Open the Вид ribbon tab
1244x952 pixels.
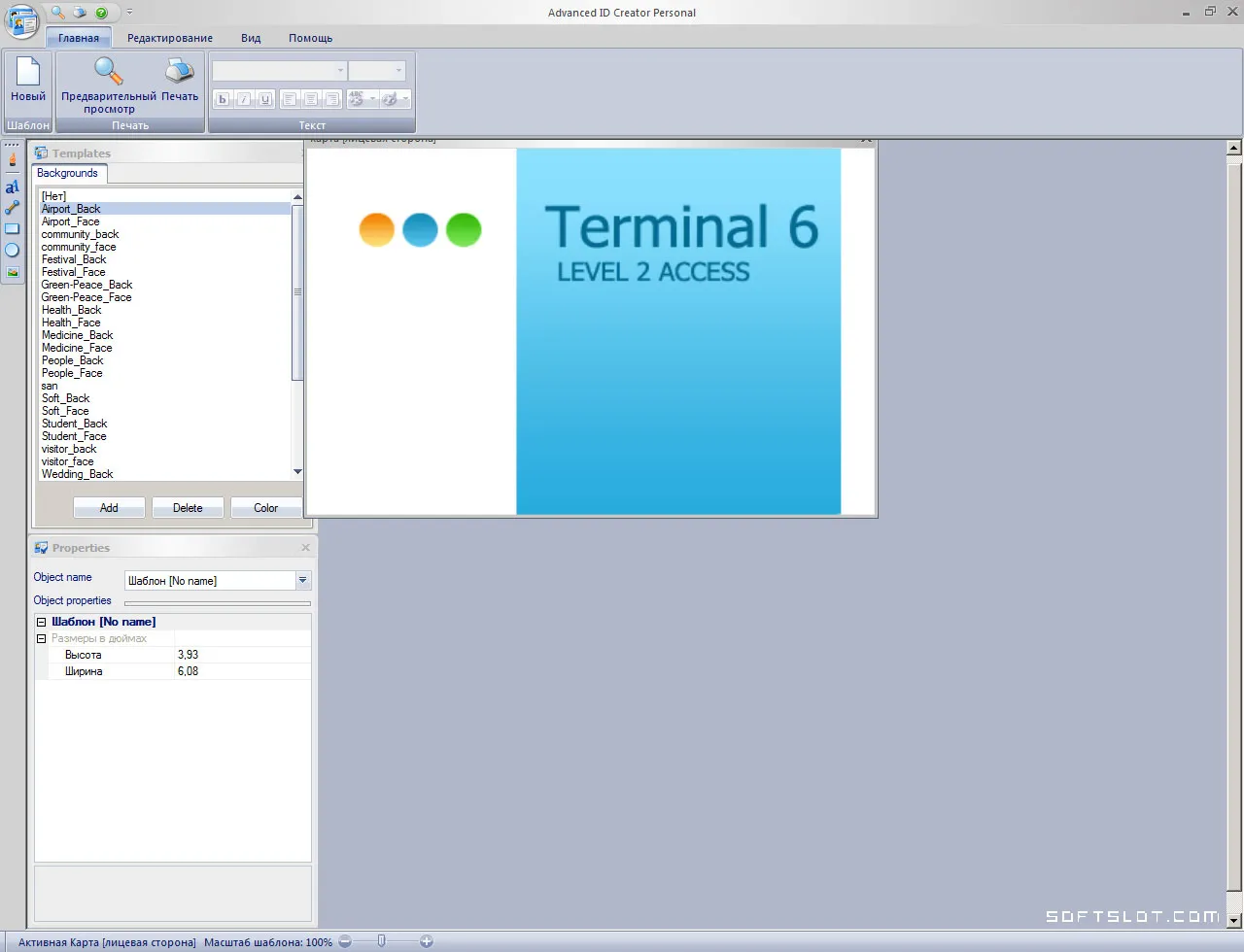[x=251, y=38]
